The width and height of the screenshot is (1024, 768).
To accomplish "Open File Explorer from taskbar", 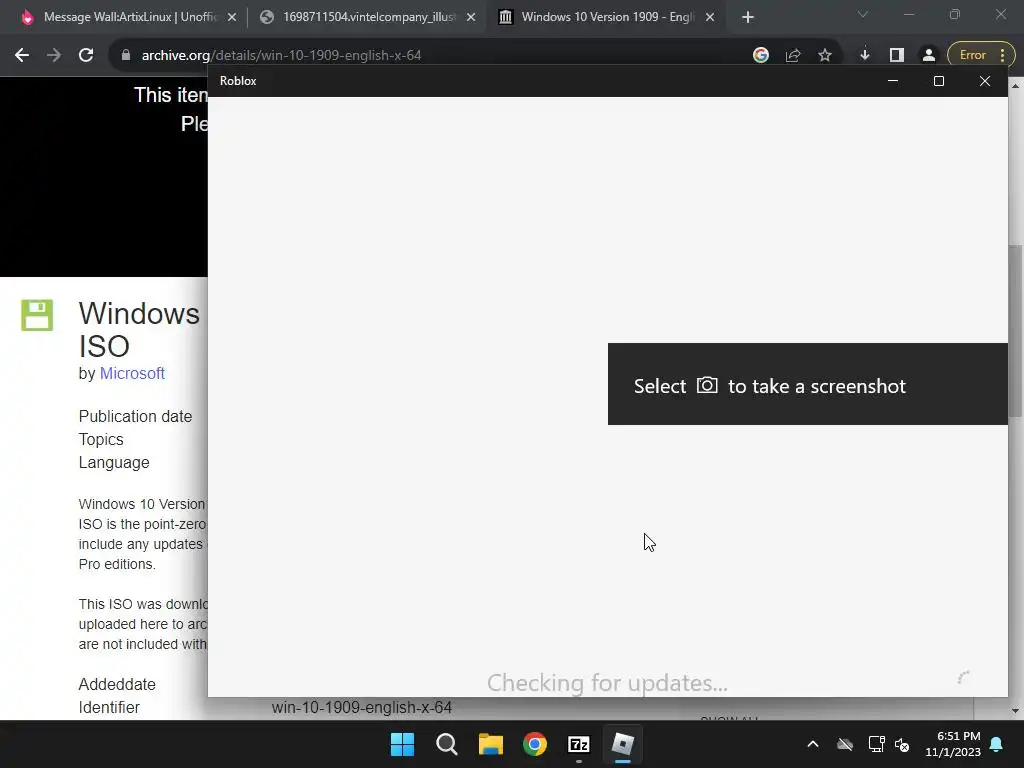I will (x=490, y=744).
